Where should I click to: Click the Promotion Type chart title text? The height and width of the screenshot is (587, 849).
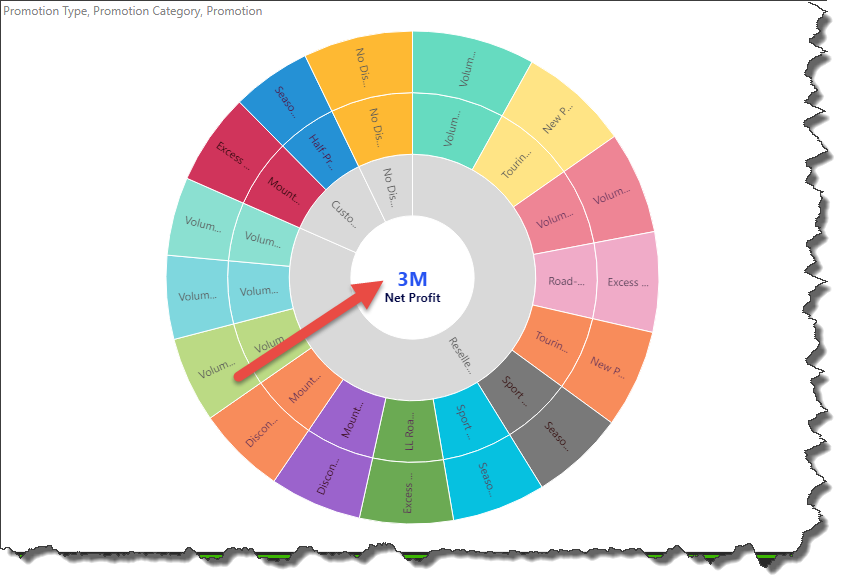132,11
